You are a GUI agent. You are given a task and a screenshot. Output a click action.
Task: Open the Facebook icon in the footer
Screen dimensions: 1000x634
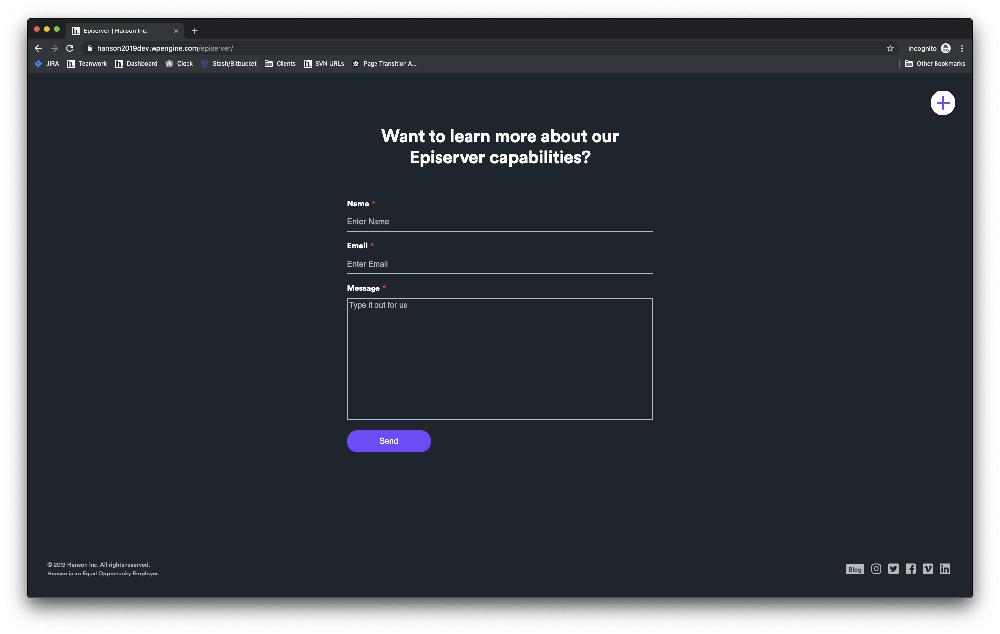[x=911, y=569]
